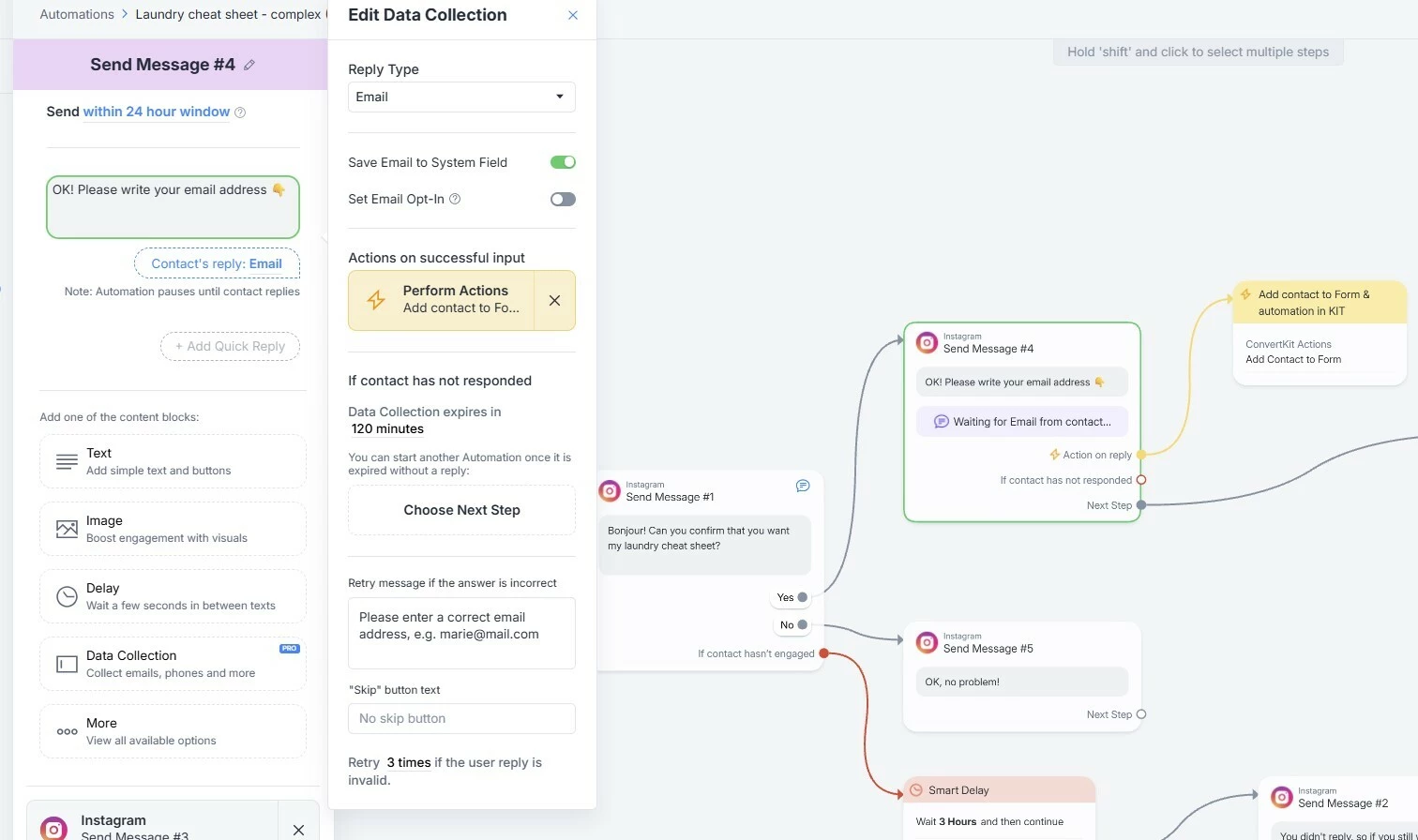Toggle Save Email to System Field off
This screenshot has width=1418, height=840.
(563, 162)
